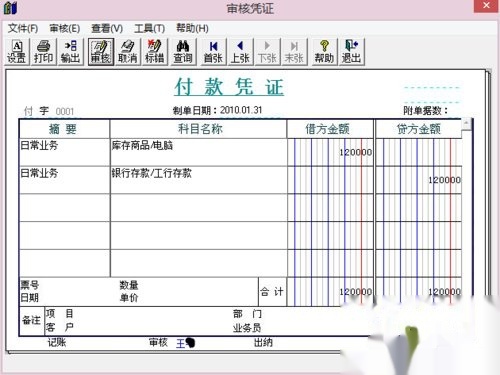Click the date 2010.01.31
The width and height of the screenshot is (500, 375).
[241, 110]
